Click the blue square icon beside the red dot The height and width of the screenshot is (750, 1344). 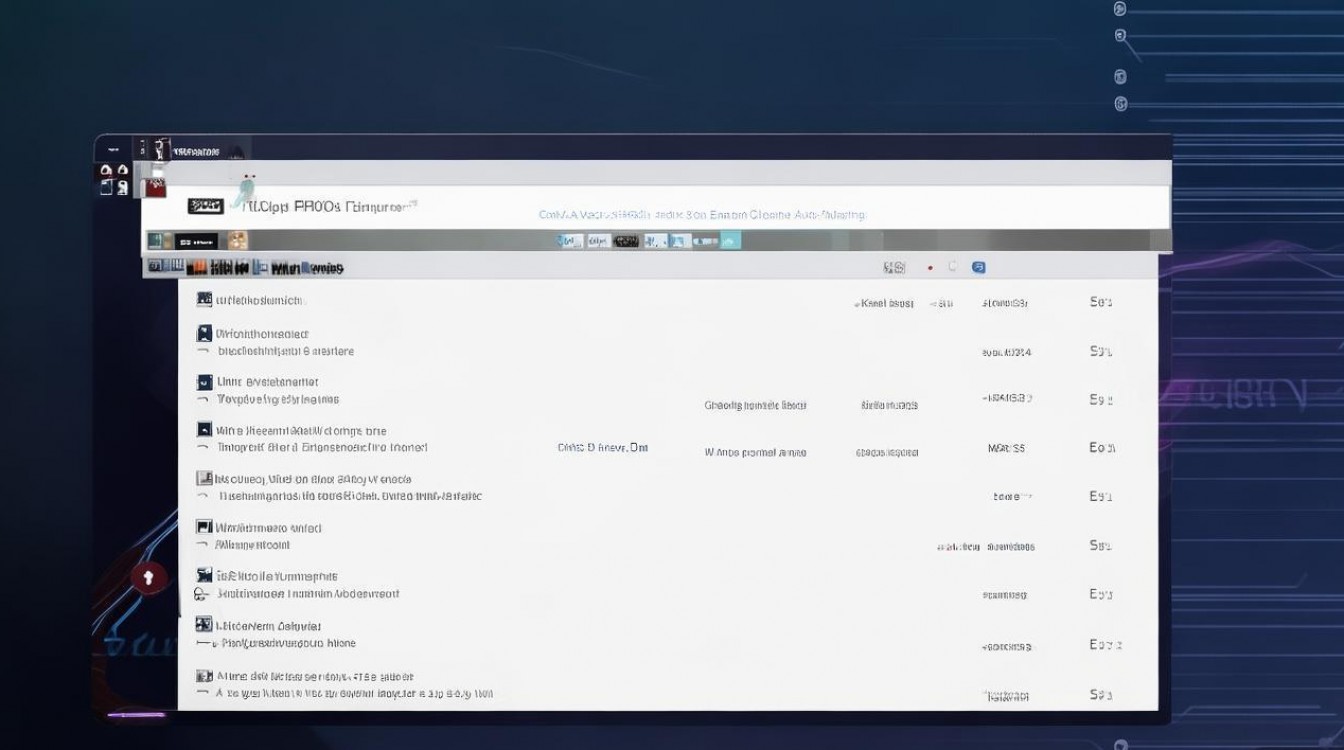pyautogui.click(x=979, y=267)
